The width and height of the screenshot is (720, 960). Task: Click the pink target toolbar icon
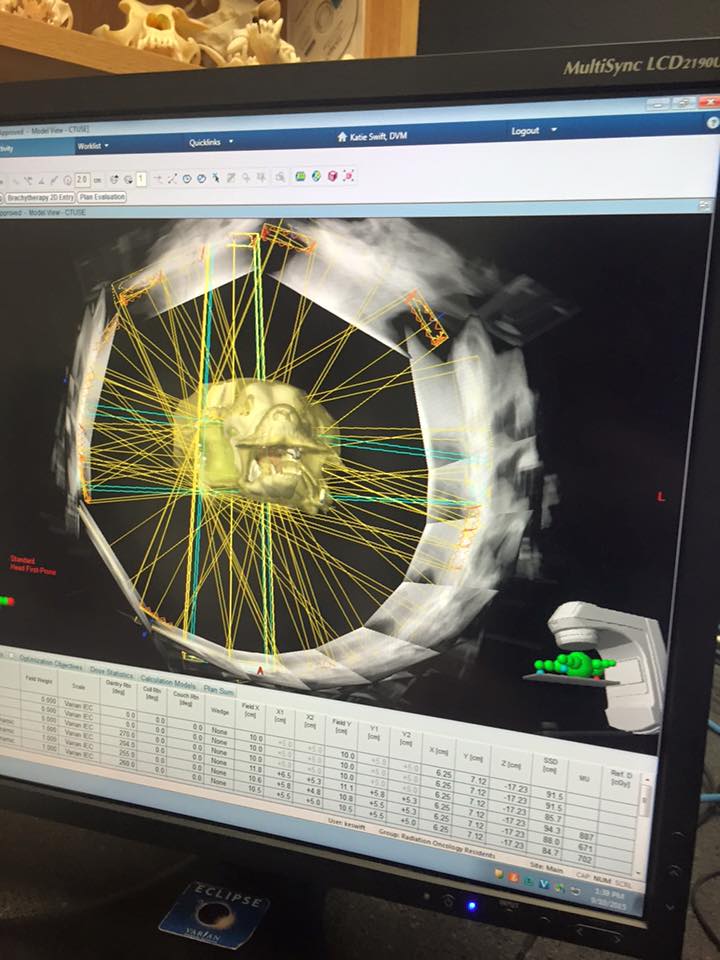click(349, 176)
